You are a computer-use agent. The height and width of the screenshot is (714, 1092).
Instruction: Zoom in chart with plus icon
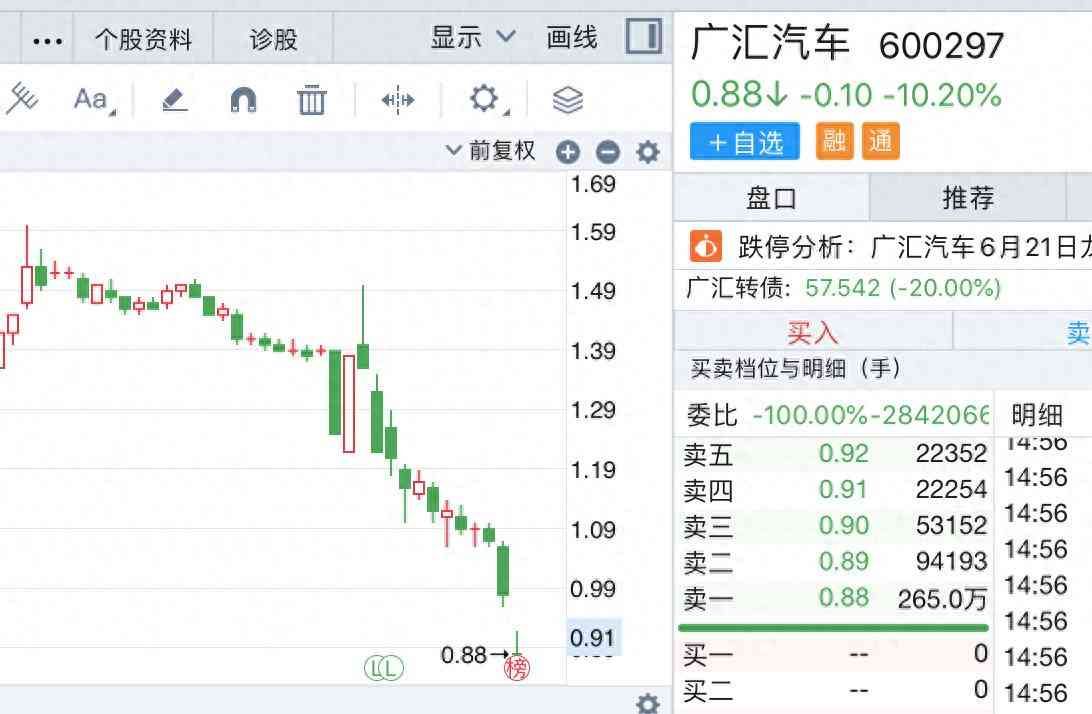point(568,152)
